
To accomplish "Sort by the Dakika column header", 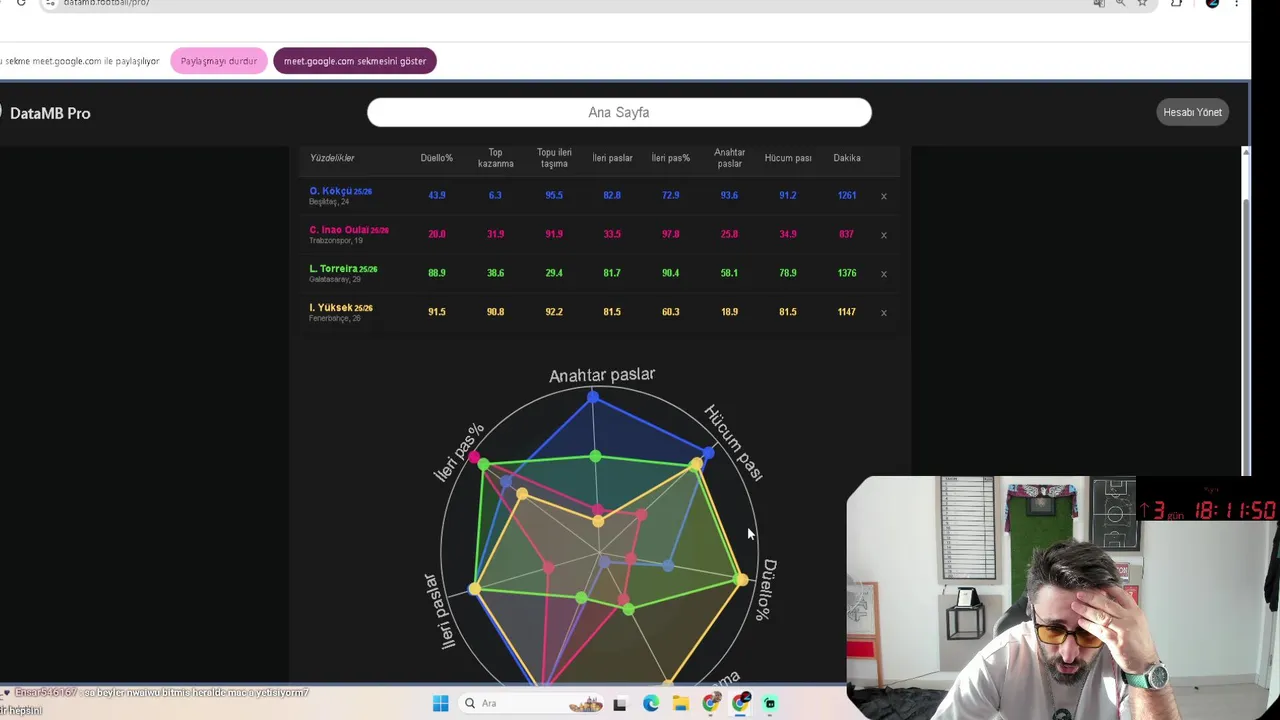I will pyautogui.click(x=847, y=158).
